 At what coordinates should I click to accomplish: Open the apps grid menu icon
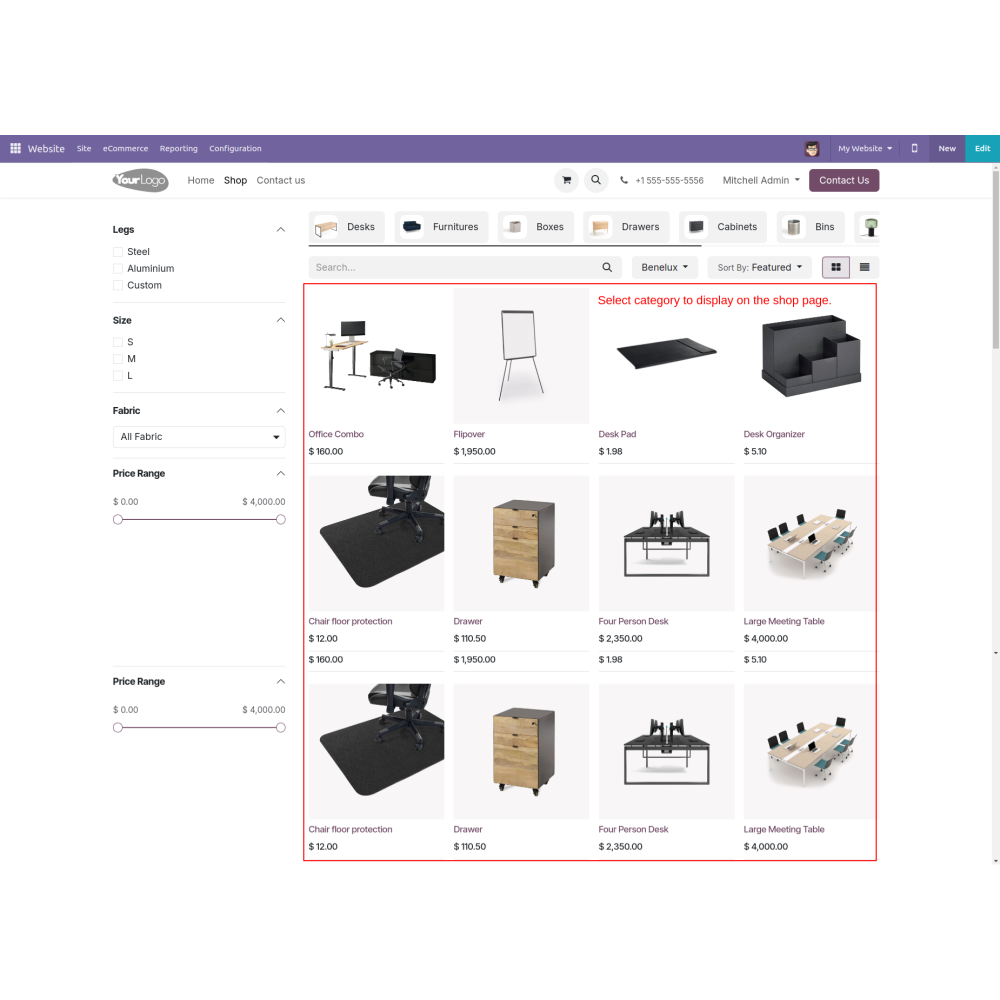tap(15, 148)
